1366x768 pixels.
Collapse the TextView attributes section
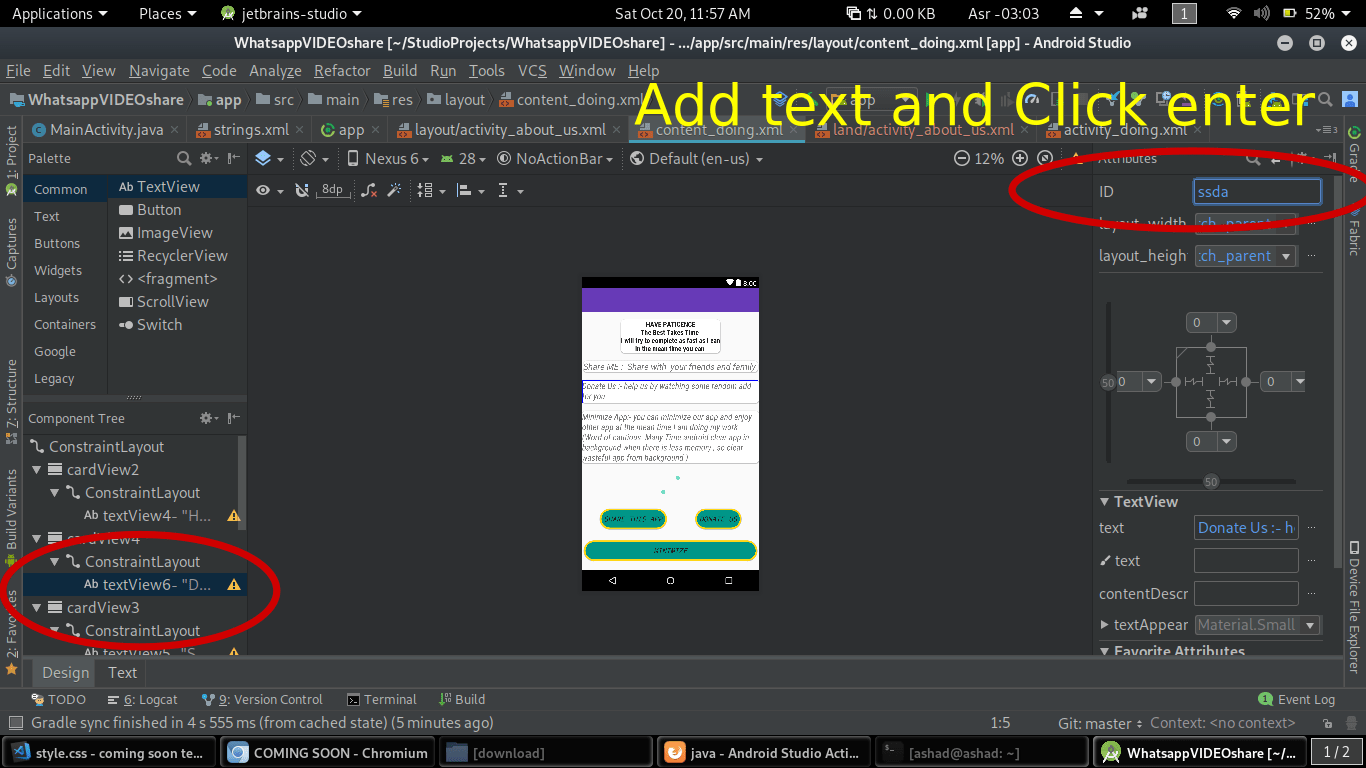point(1105,502)
